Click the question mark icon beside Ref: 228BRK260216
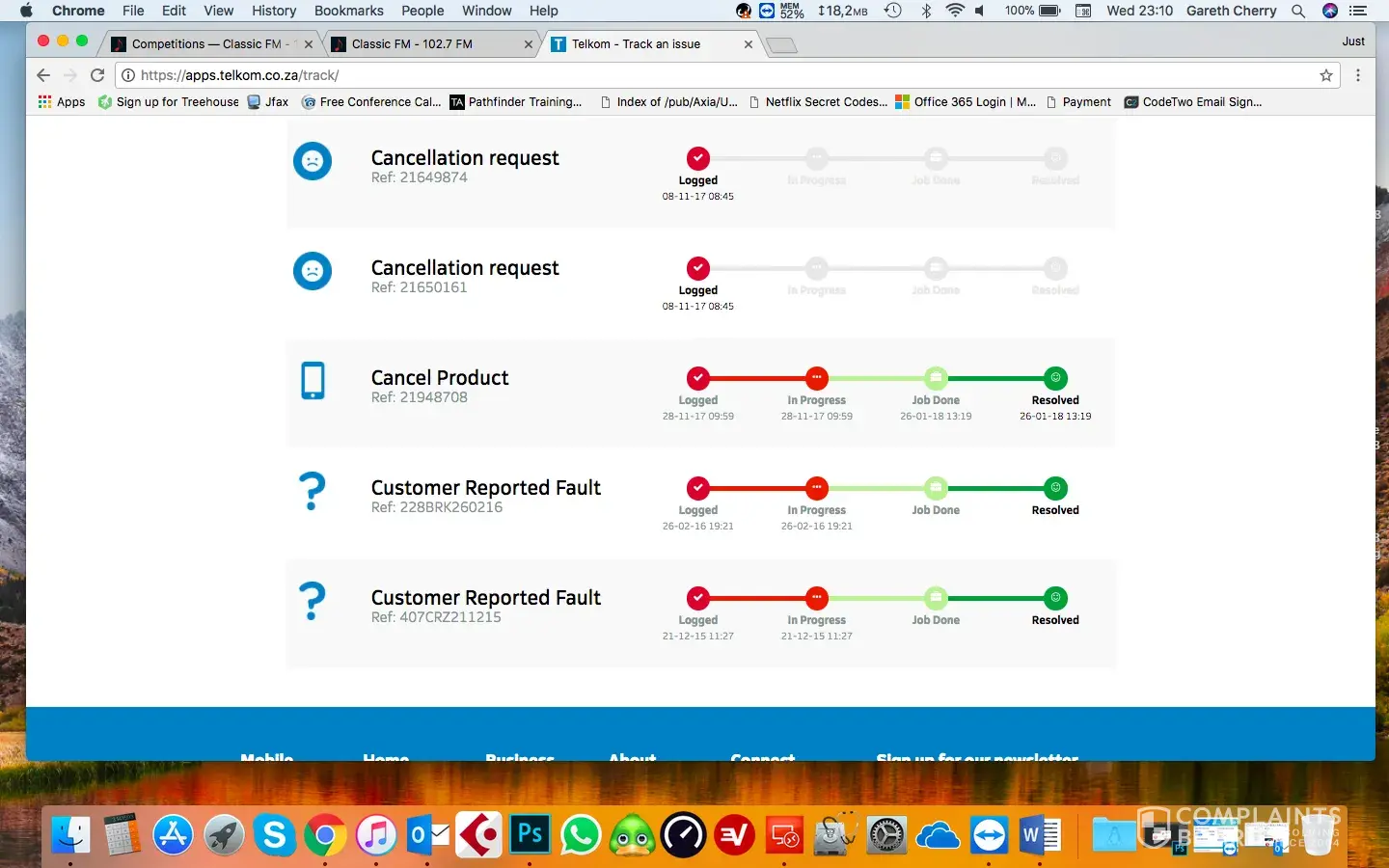 pos(313,491)
